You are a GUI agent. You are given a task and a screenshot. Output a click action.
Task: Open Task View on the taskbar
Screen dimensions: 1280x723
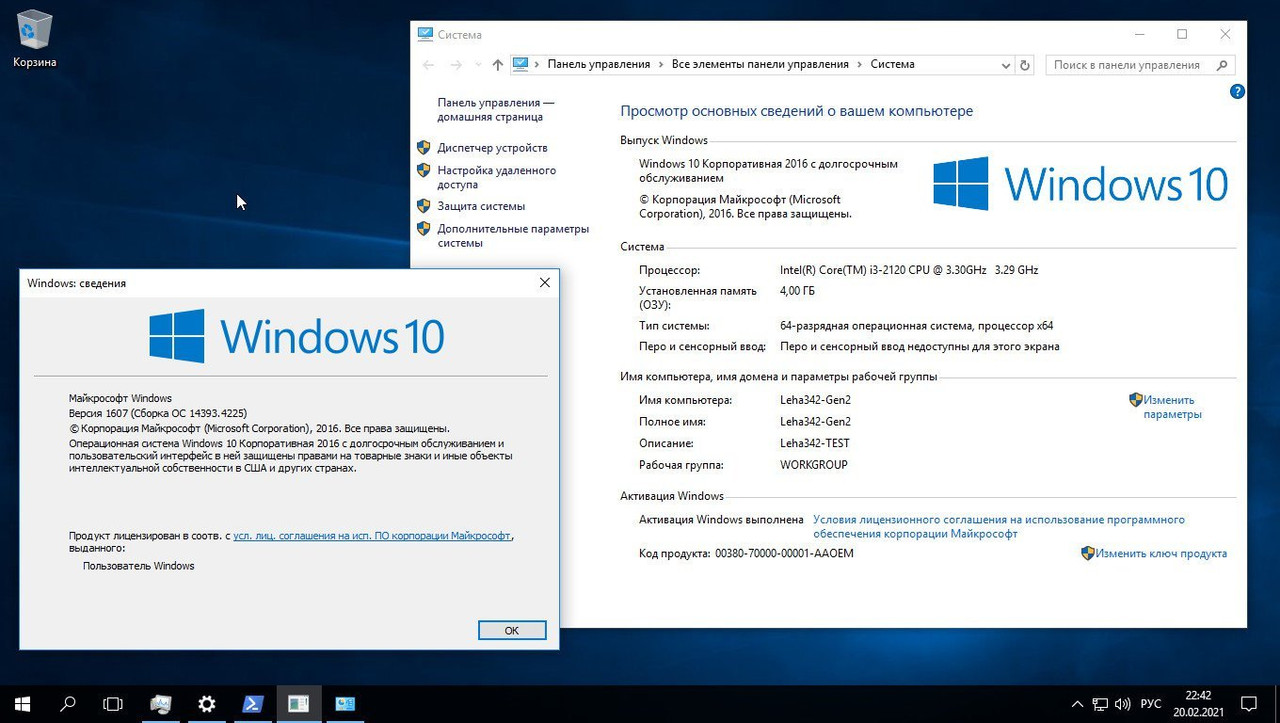click(x=113, y=704)
